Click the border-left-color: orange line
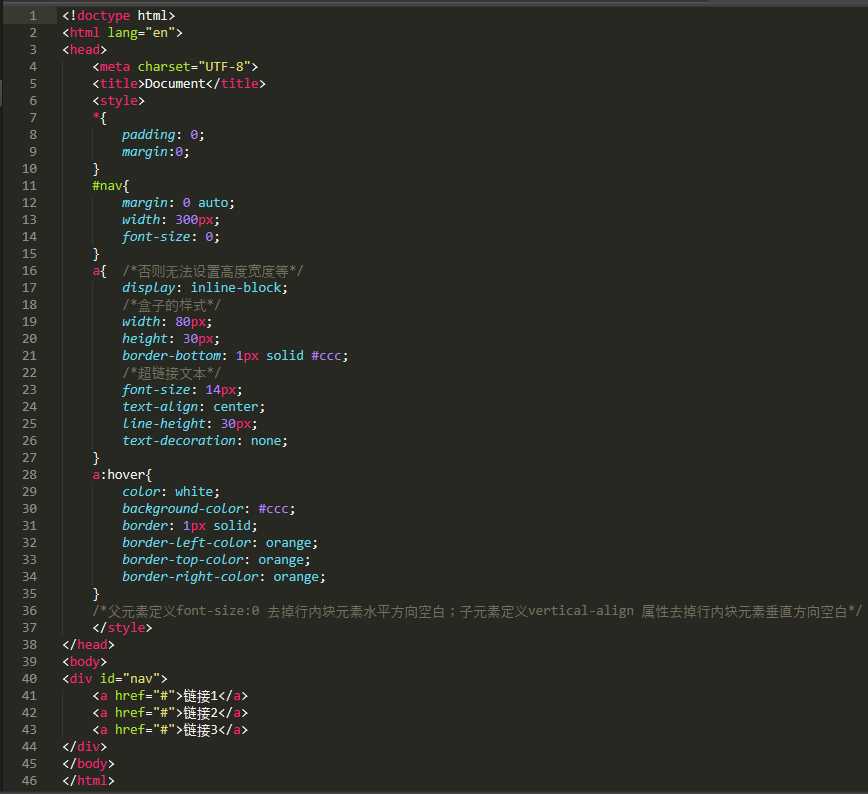Image resolution: width=868 pixels, height=794 pixels. click(220, 543)
